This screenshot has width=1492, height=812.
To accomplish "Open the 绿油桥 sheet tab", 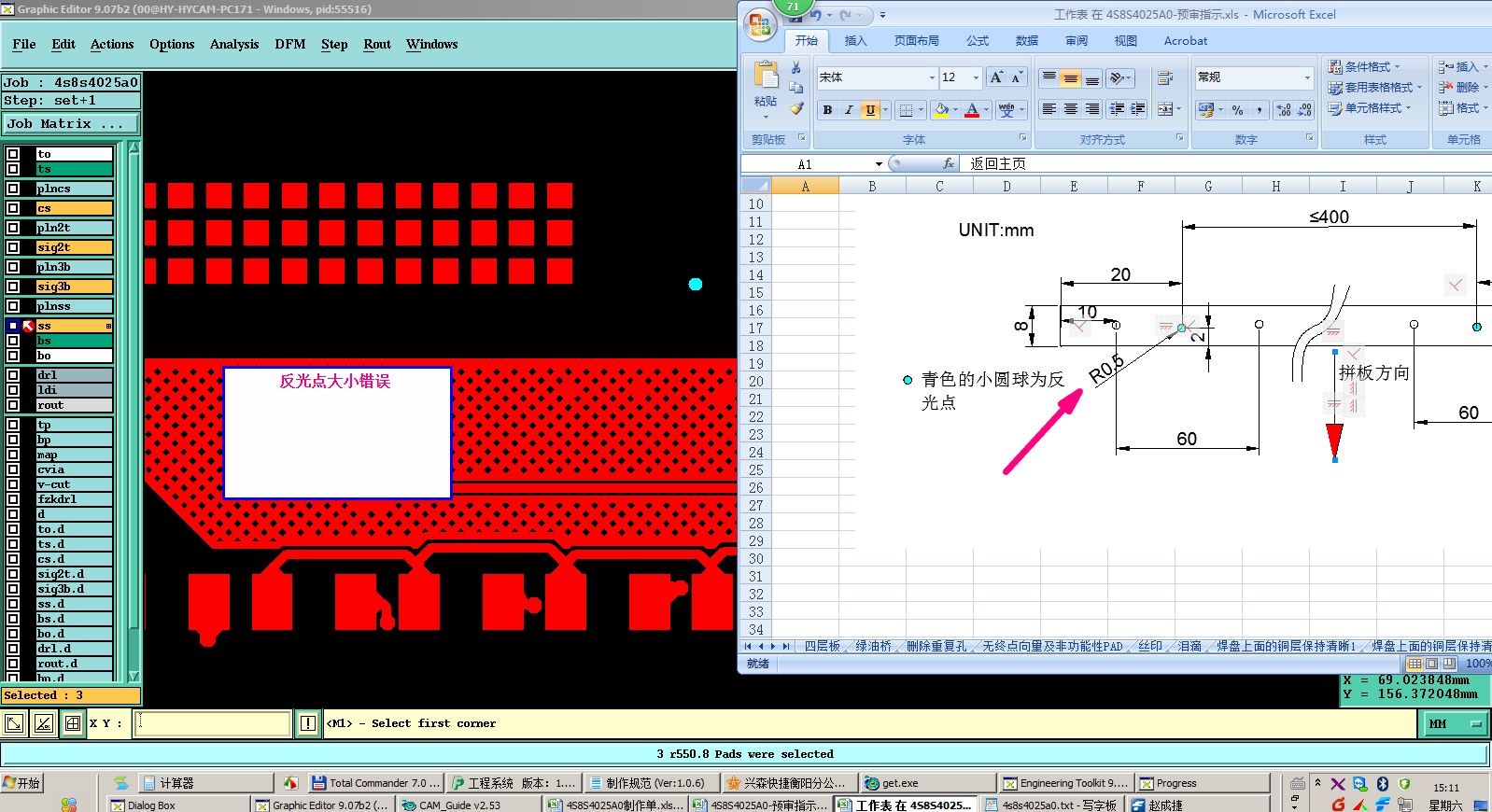I will [873, 646].
